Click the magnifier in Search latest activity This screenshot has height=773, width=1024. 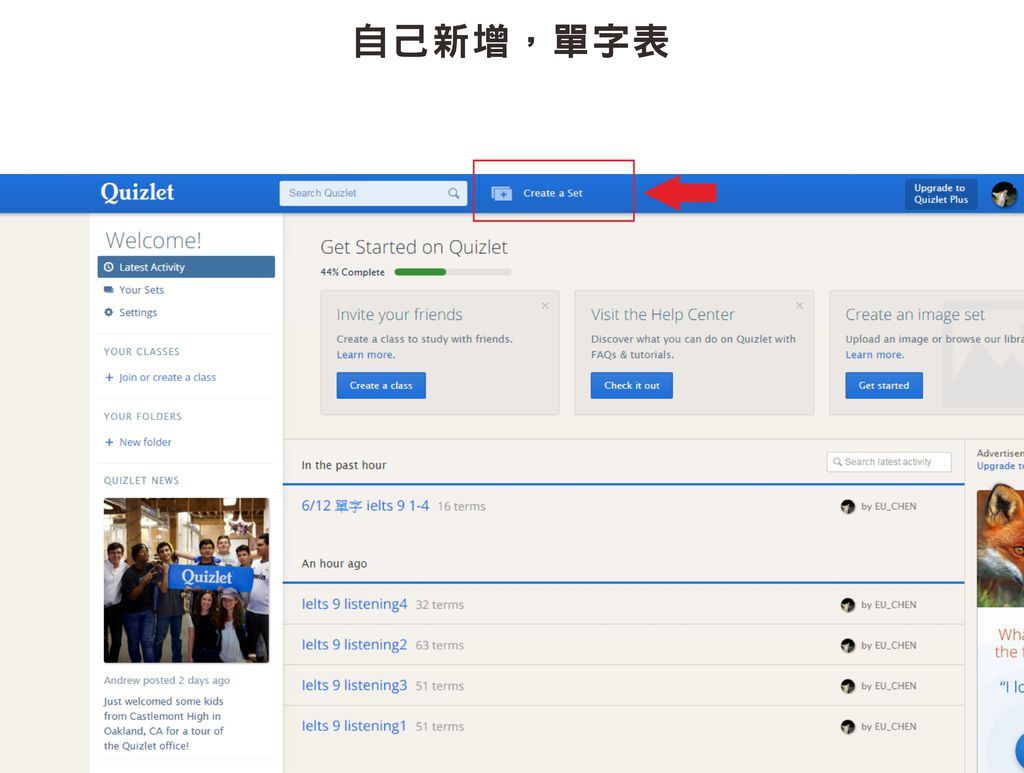coord(837,462)
